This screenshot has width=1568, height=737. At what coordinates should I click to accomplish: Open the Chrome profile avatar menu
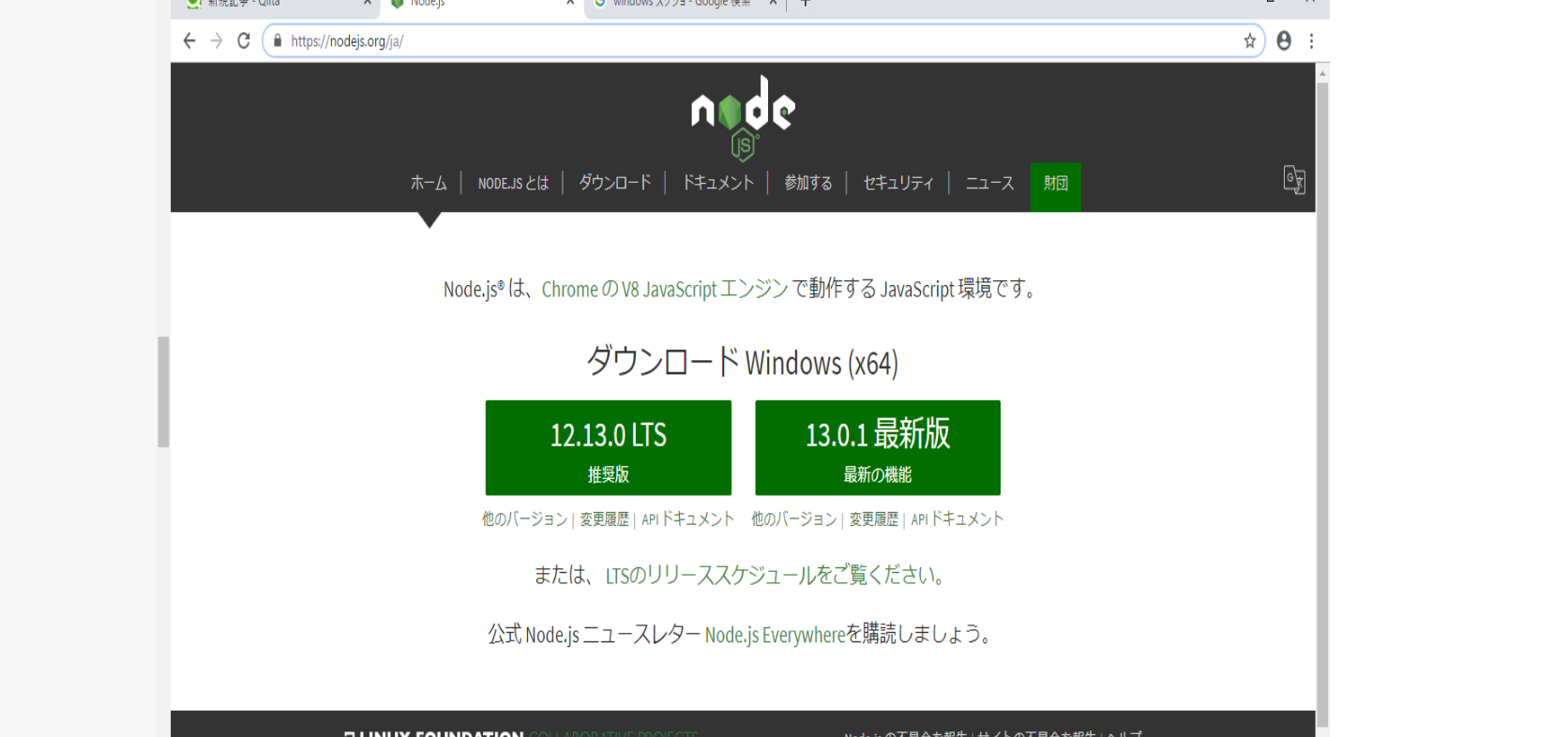click(x=1284, y=40)
